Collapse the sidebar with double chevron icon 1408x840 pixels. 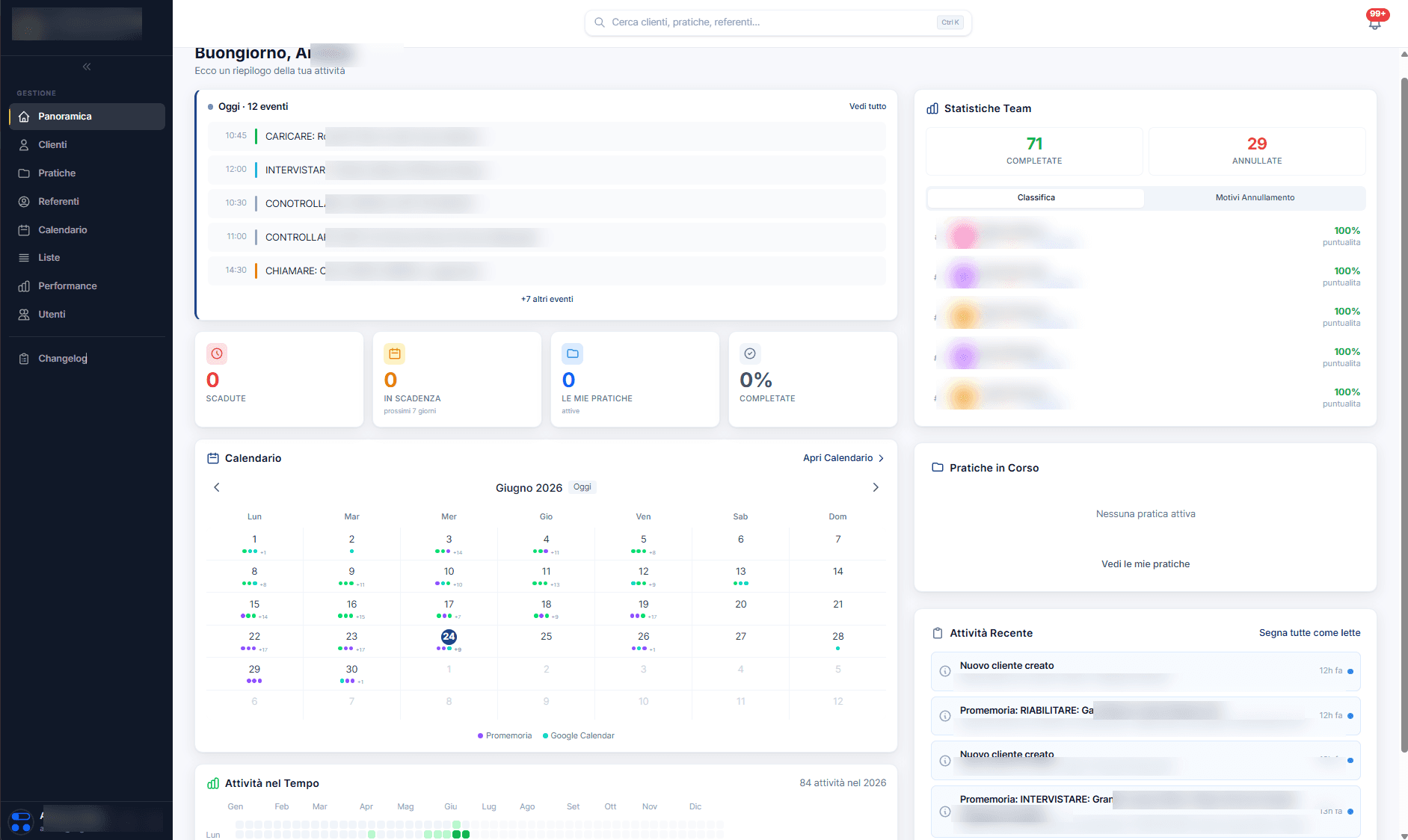point(87,67)
